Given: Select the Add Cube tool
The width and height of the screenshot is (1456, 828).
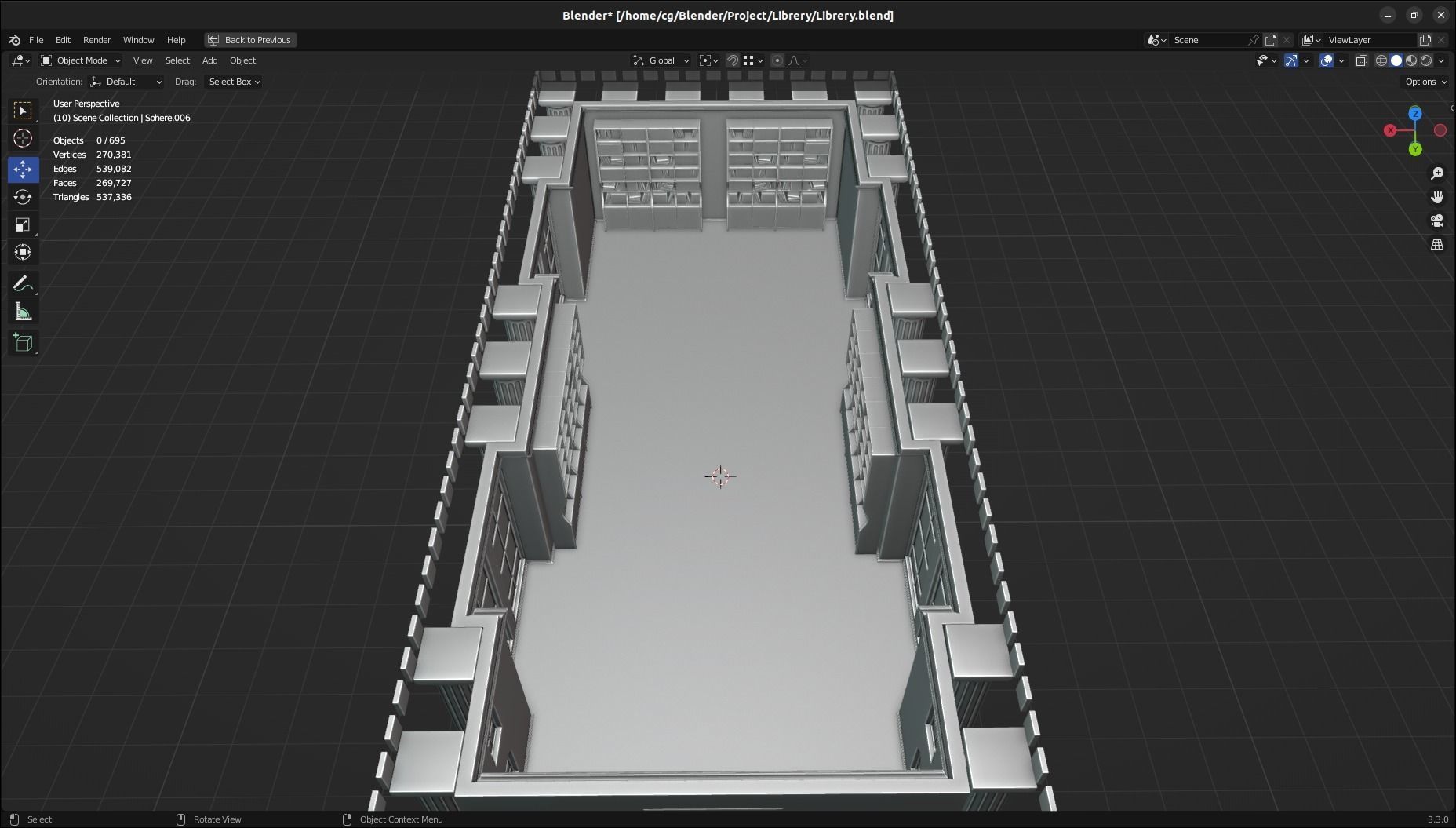Looking at the screenshot, I should click(x=23, y=343).
